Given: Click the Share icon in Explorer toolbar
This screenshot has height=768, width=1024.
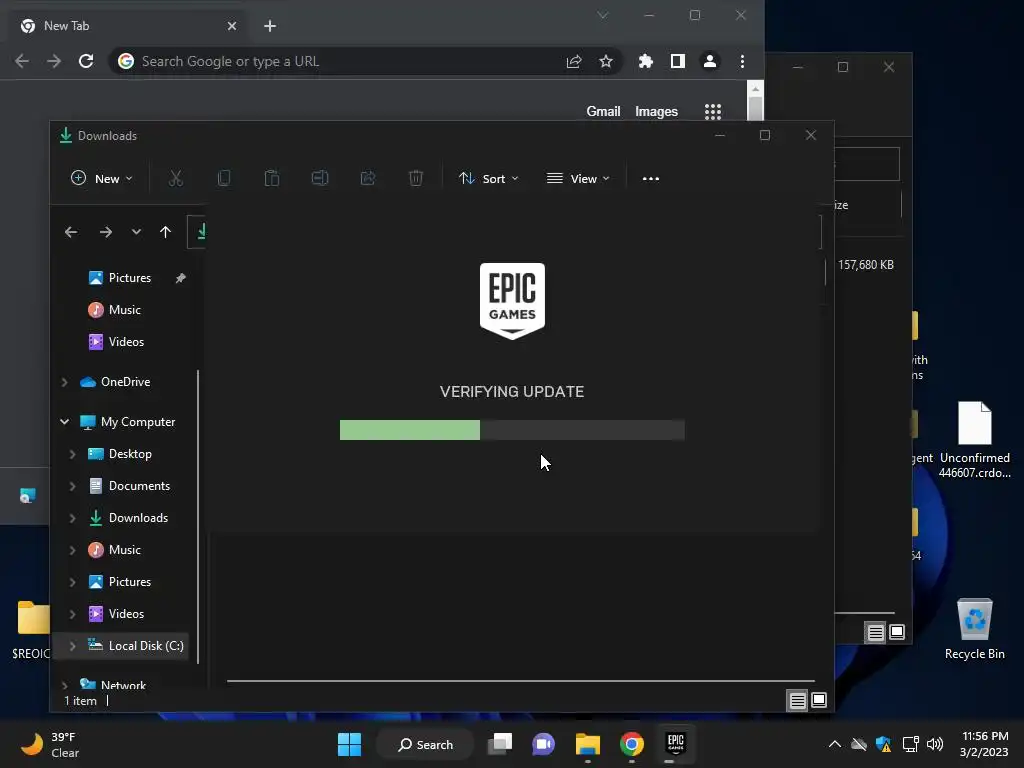Looking at the screenshot, I should 368,178.
